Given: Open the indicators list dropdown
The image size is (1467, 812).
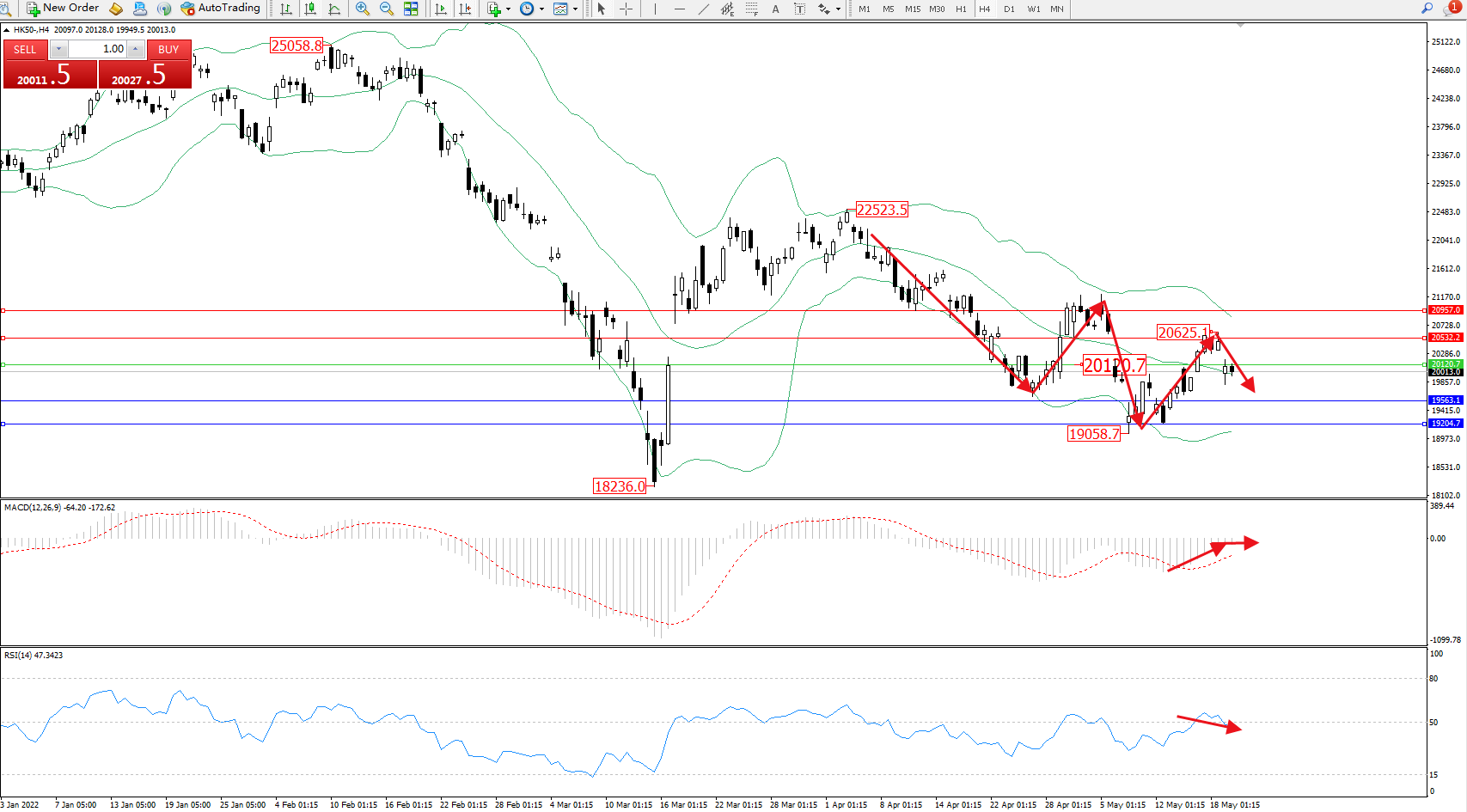Looking at the screenshot, I should [508, 9].
